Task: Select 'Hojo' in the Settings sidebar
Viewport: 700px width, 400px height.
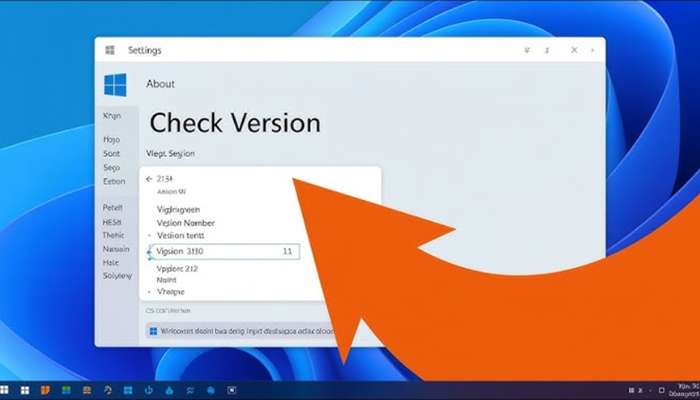Action: coord(111,140)
